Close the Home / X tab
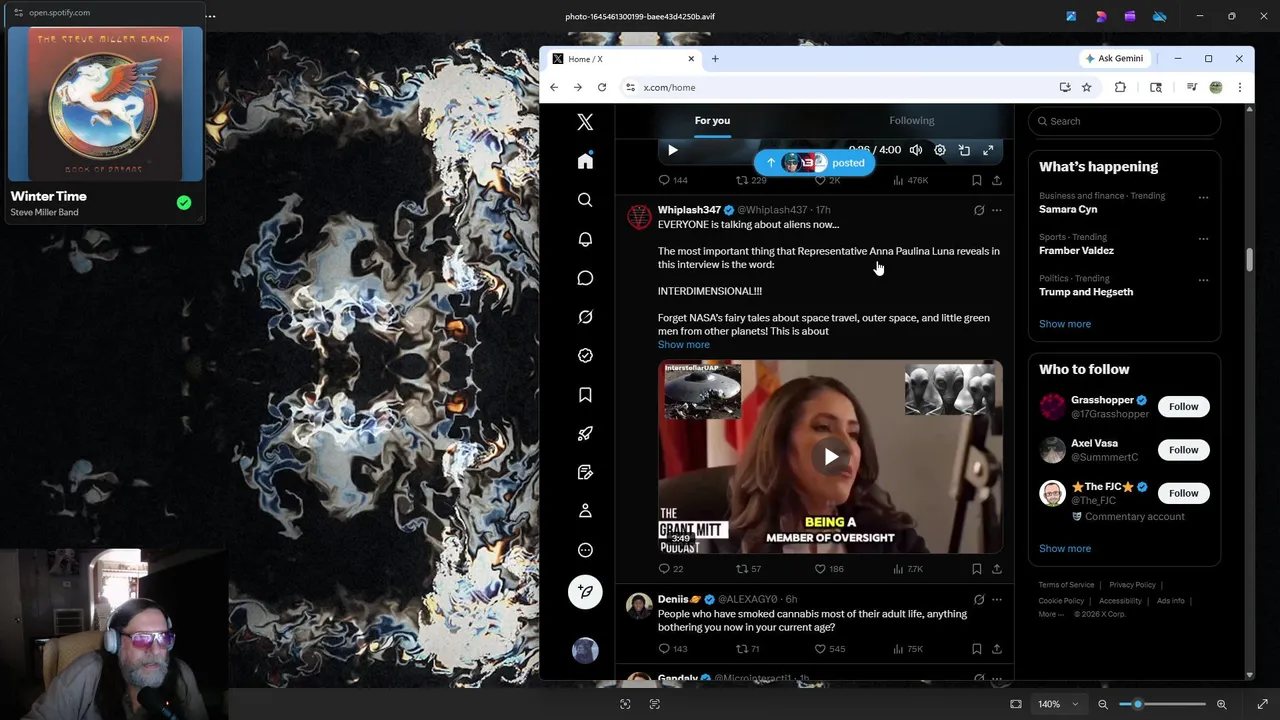The image size is (1280, 720). pyautogui.click(x=690, y=59)
